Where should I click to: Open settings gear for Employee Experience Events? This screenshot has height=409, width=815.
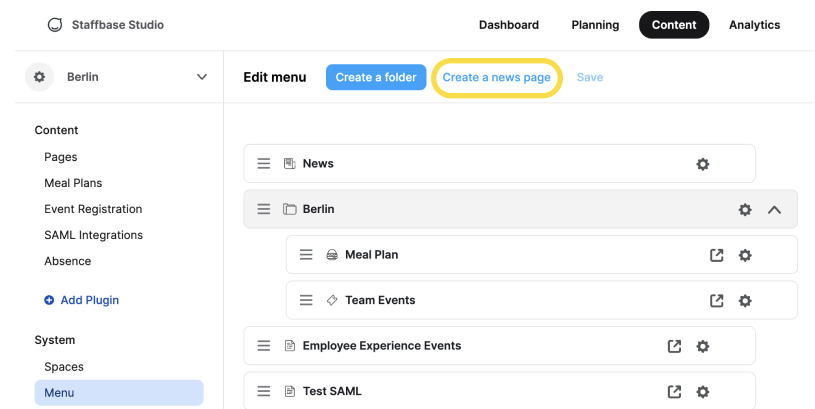(703, 346)
